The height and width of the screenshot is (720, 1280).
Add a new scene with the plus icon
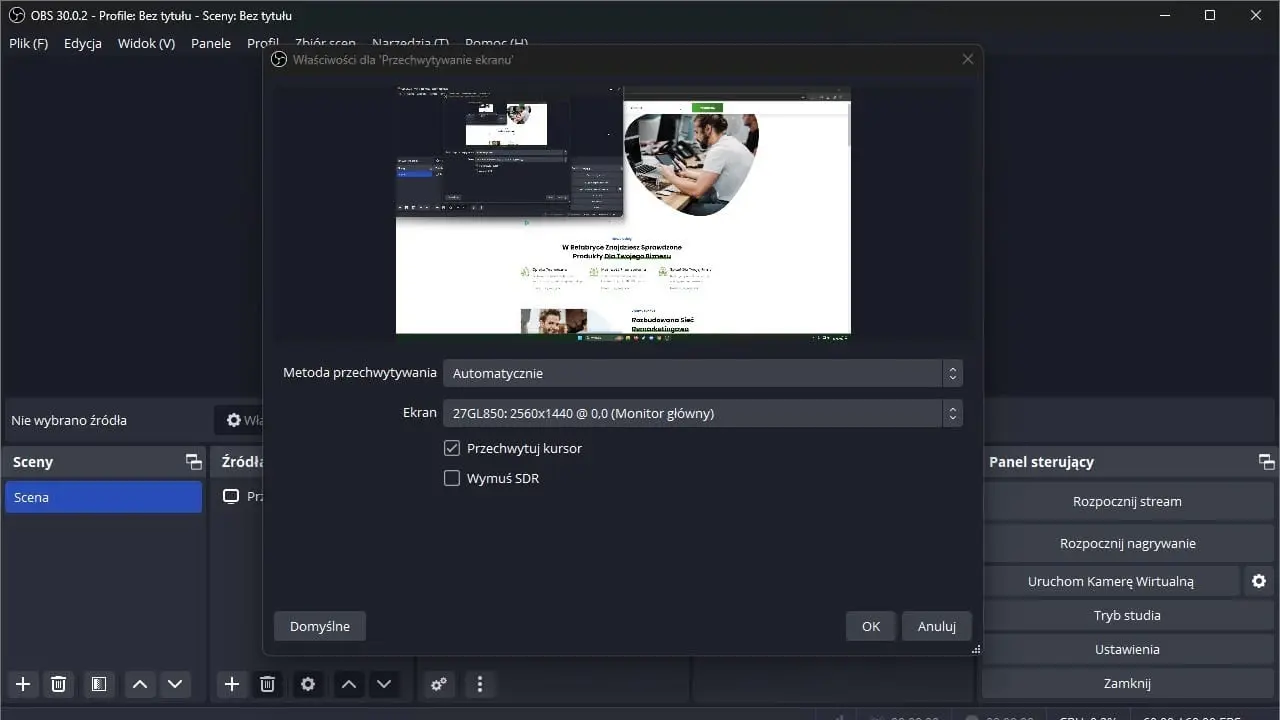[x=23, y=684]
